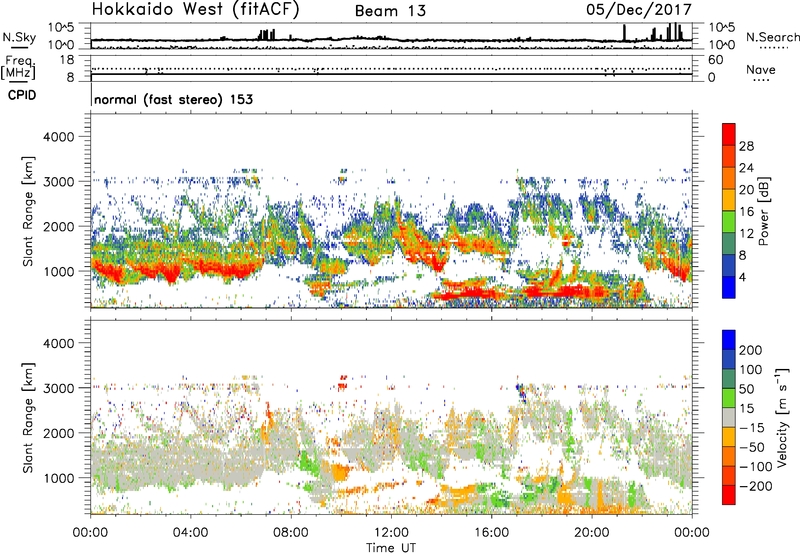Click the power panel "Slant Range [km]" label
Viewport: 800px width, 554px height.
pos(28,211)
